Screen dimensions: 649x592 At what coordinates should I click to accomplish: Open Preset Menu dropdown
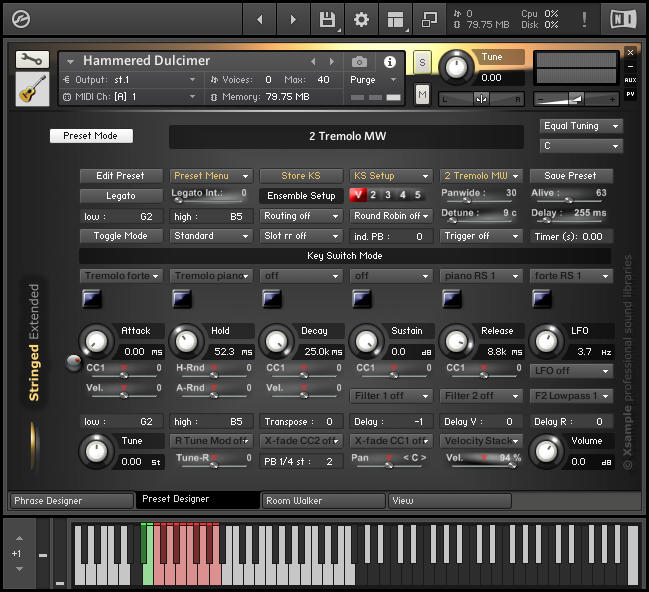pyautogui.click(x=211, y=176)
